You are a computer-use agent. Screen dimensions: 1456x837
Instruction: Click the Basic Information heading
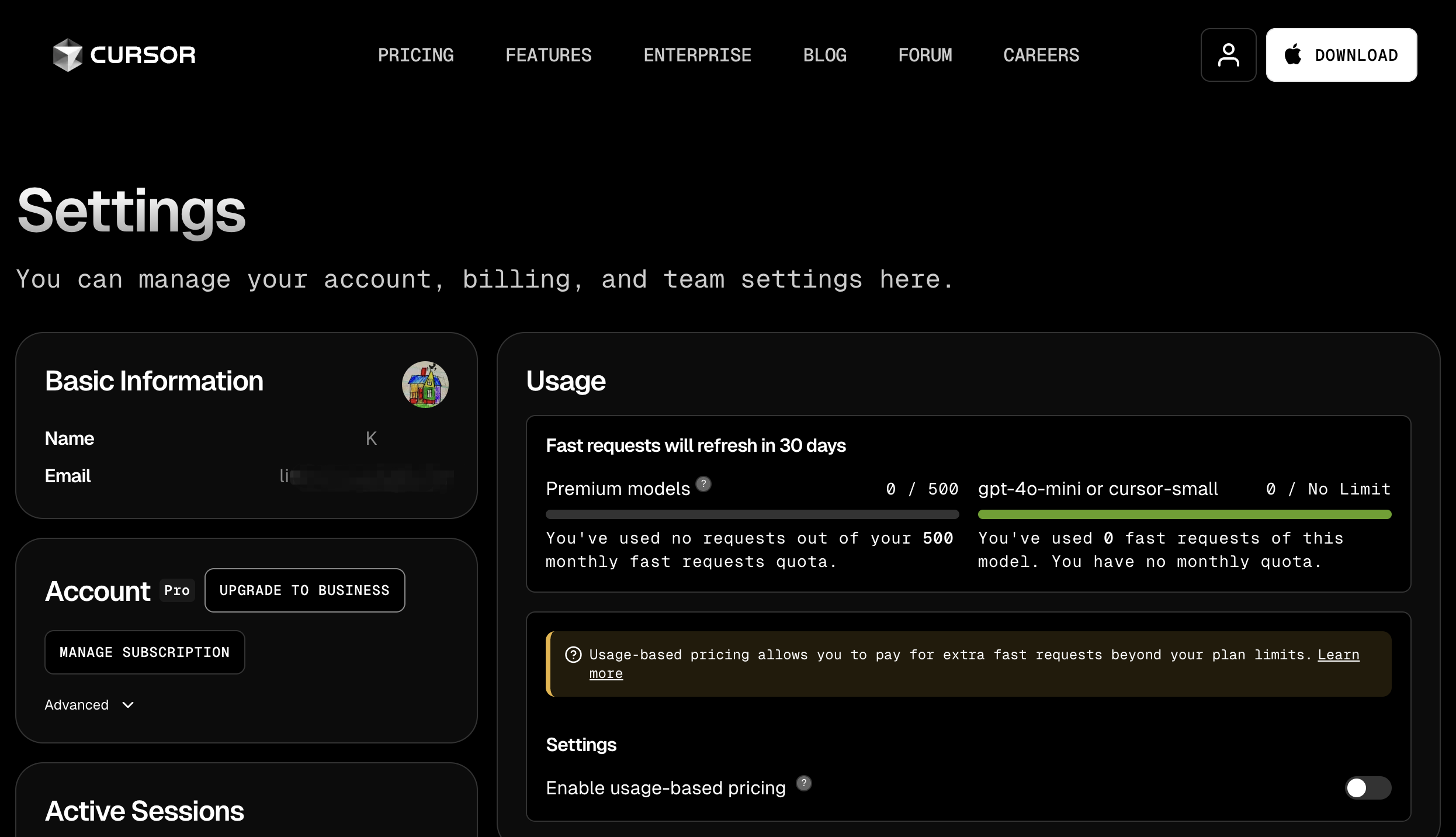[154, 381]
